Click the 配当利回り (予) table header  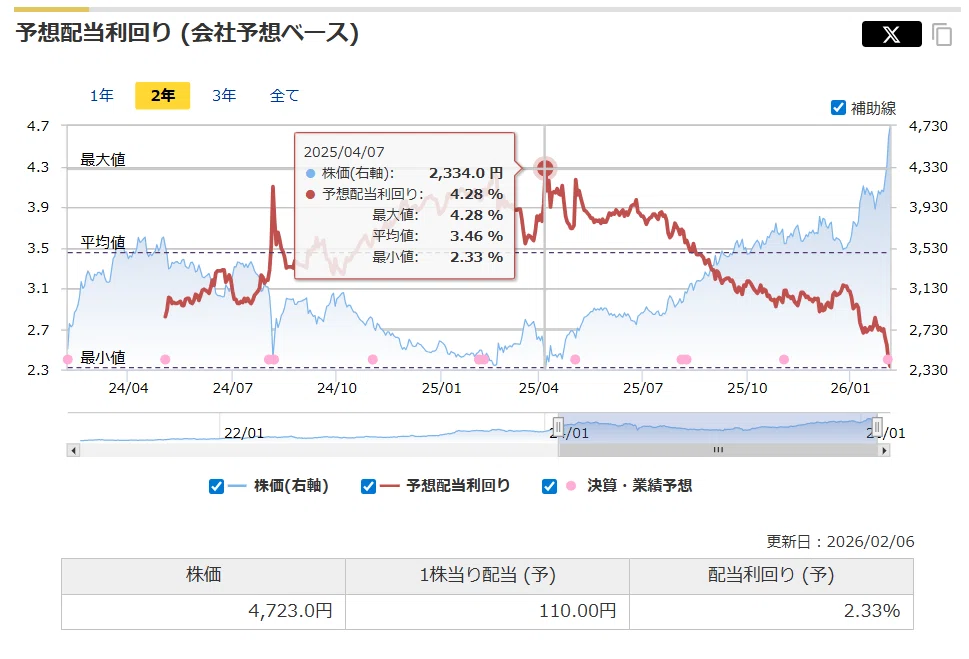click(771, 576)
